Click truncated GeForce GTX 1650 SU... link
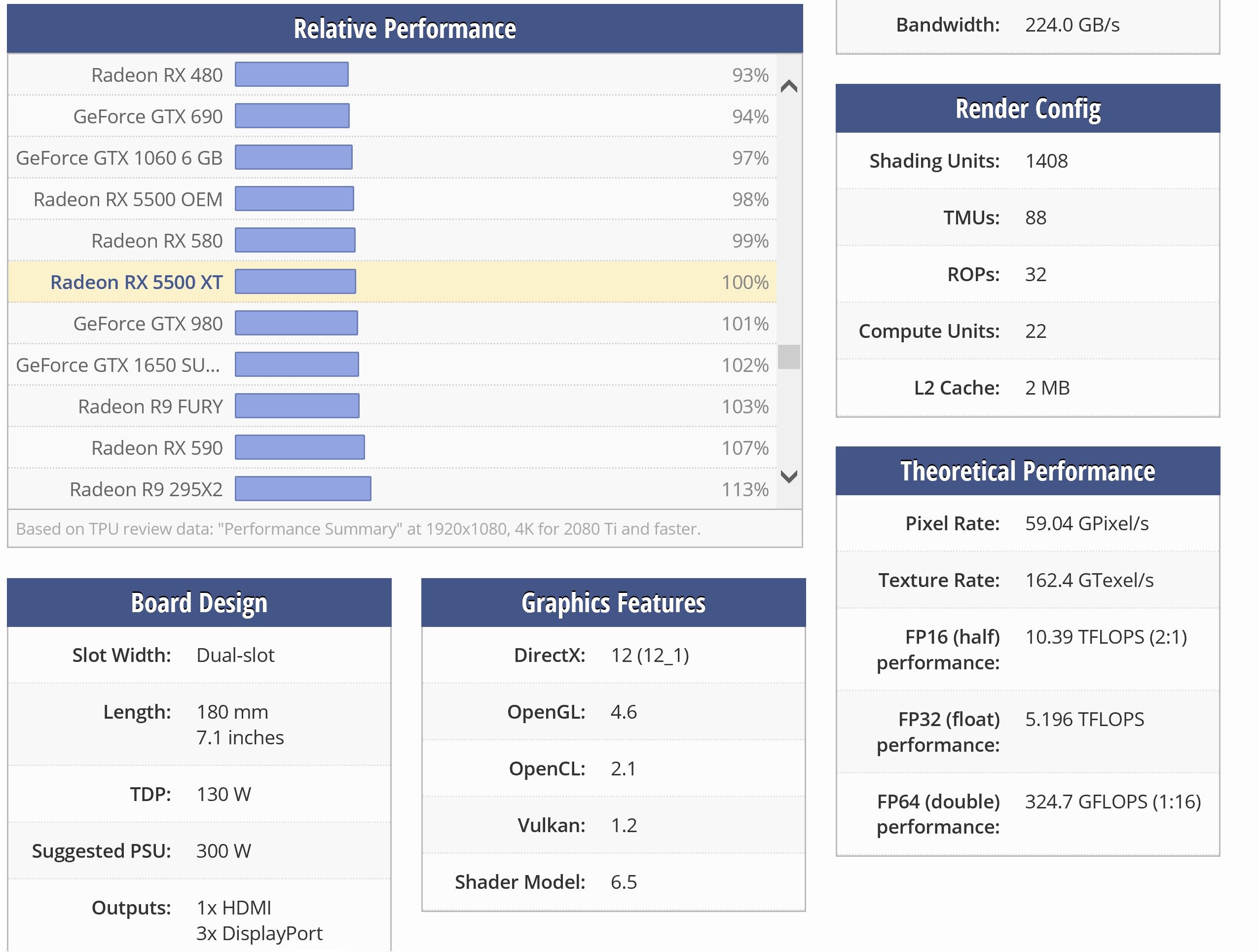Viewport: 1258px width, 952px height. [118, 365]
